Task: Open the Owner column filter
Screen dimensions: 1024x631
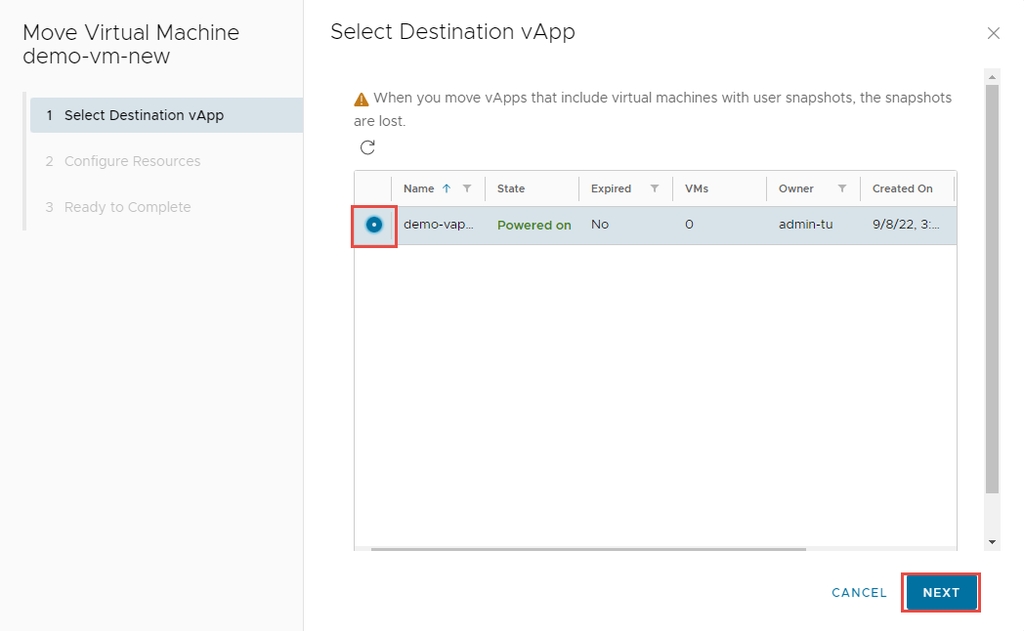Action: (842, 189)
